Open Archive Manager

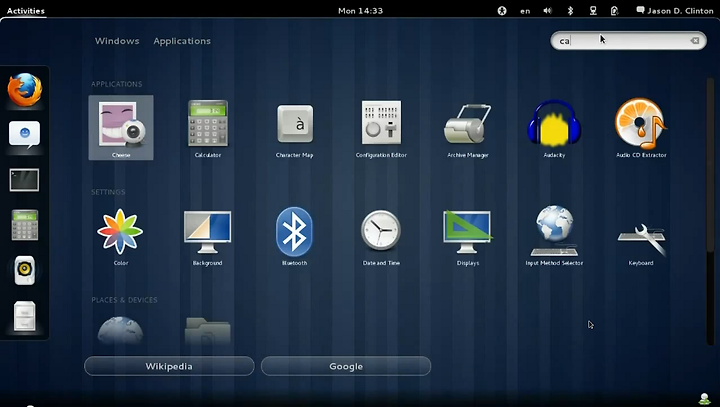tap(467, 128)
